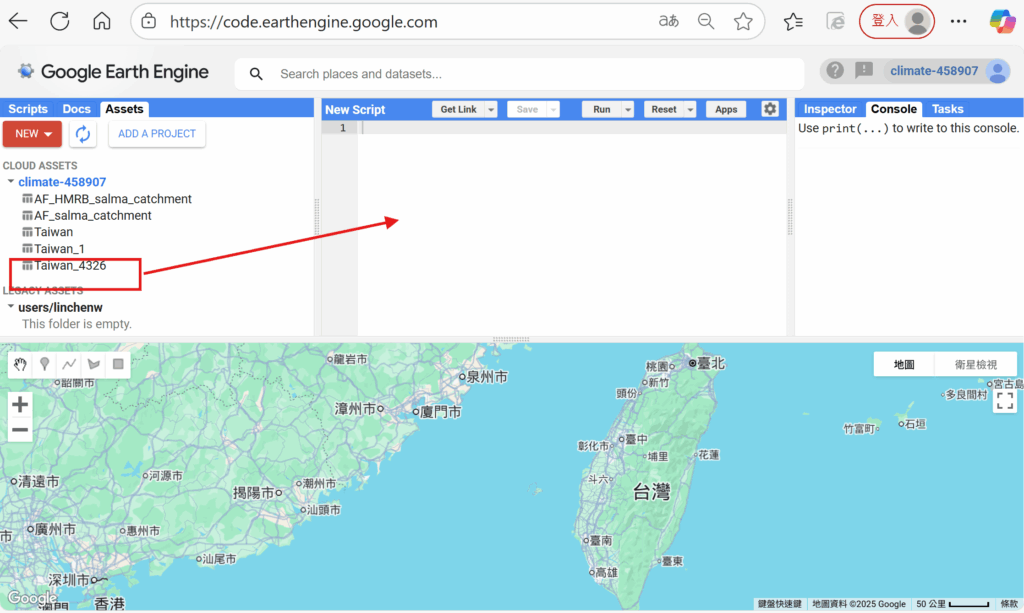The image size is (1024, 613).
Task: Open the climate-458907 project link
Action: (x=62, y=182)
